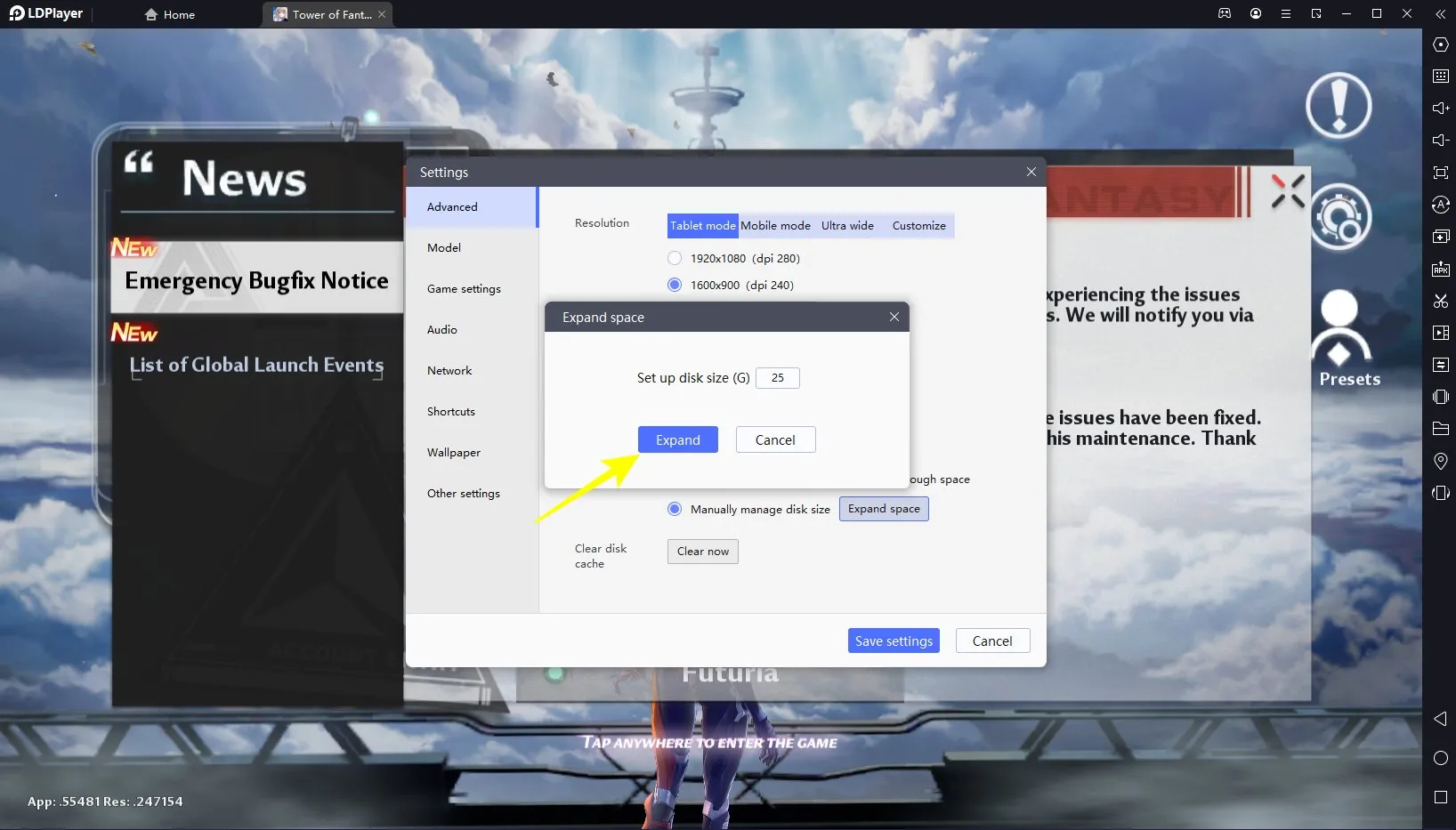This screenshot has height=830, width=1456.
Task: Click Cancel at bottom of Settings window
Action: (992, 641)
